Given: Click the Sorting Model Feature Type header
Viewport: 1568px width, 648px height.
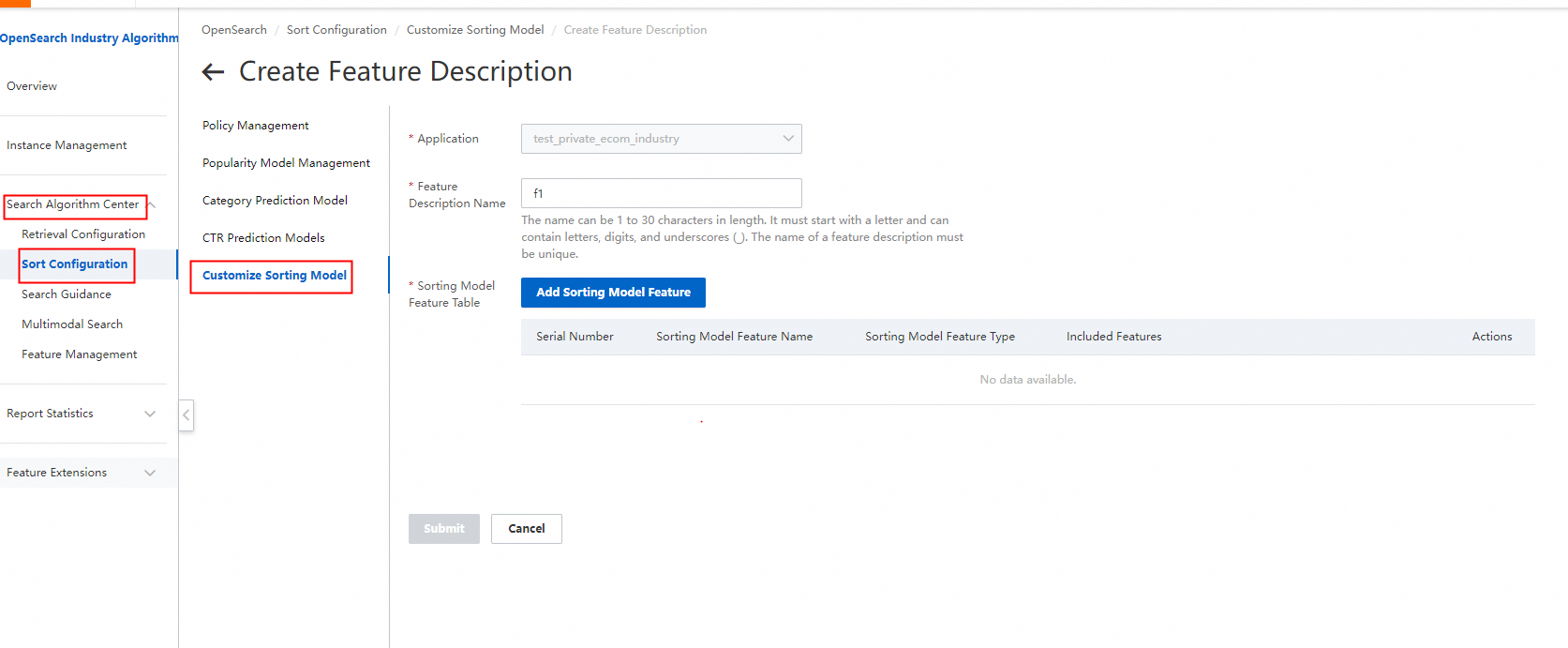Looking at the screenshot, I should (940, 337).
